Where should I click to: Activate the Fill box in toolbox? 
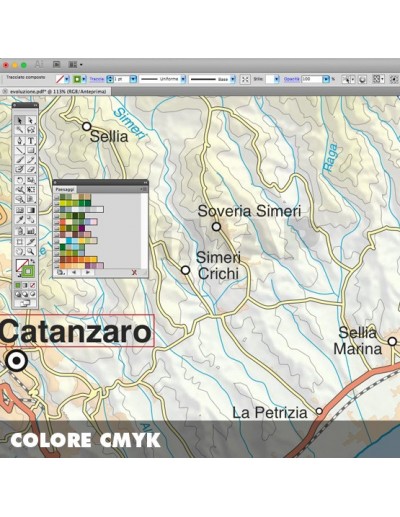pos(21,266)
